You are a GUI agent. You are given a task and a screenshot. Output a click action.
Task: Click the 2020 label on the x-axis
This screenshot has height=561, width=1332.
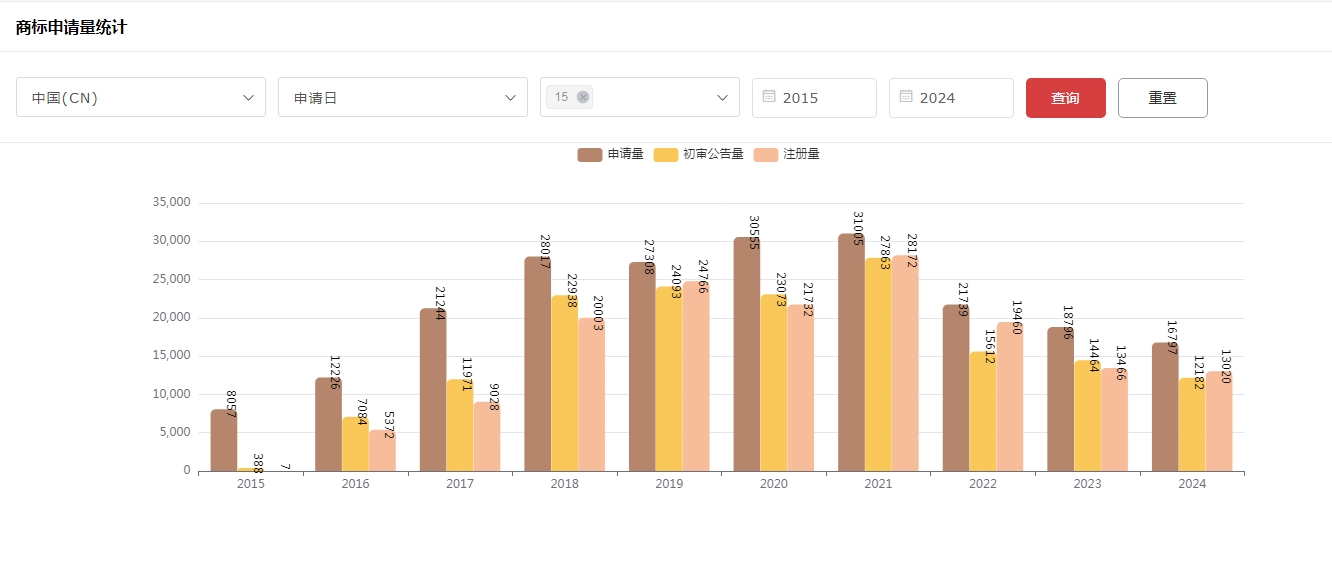click(x=773, y=484)
